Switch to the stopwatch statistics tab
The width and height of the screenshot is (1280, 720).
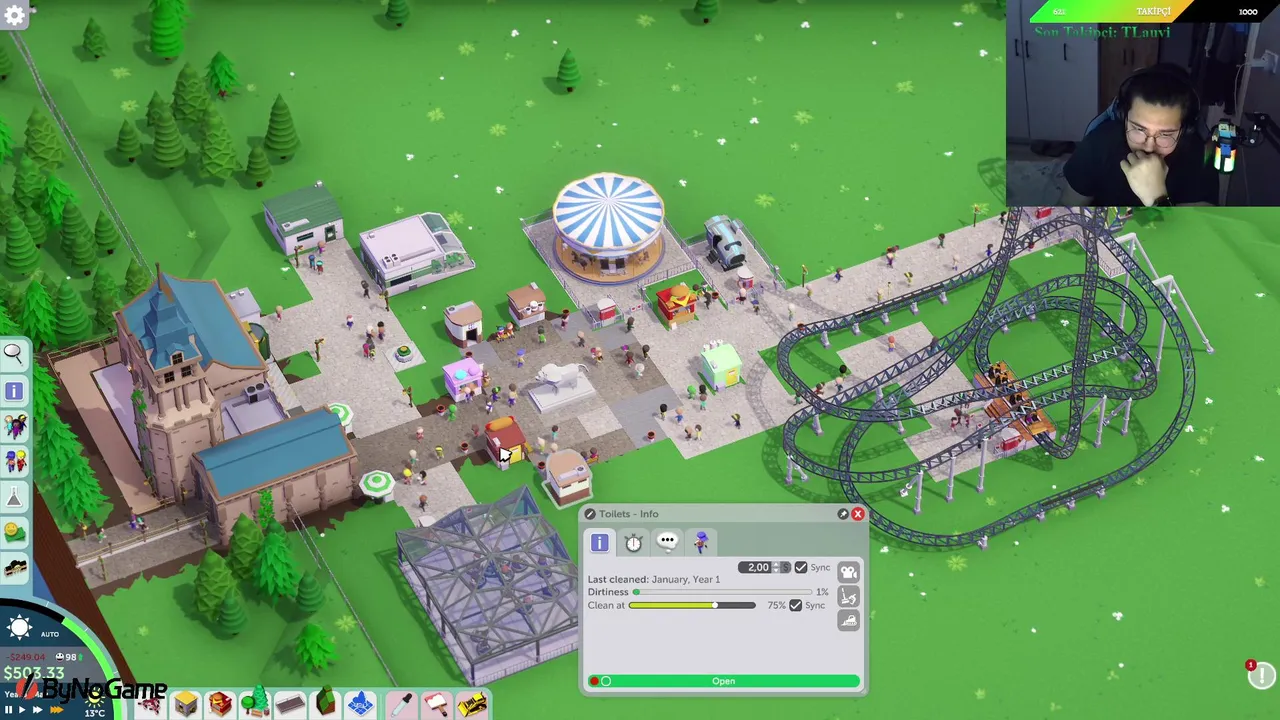[633, 541]
